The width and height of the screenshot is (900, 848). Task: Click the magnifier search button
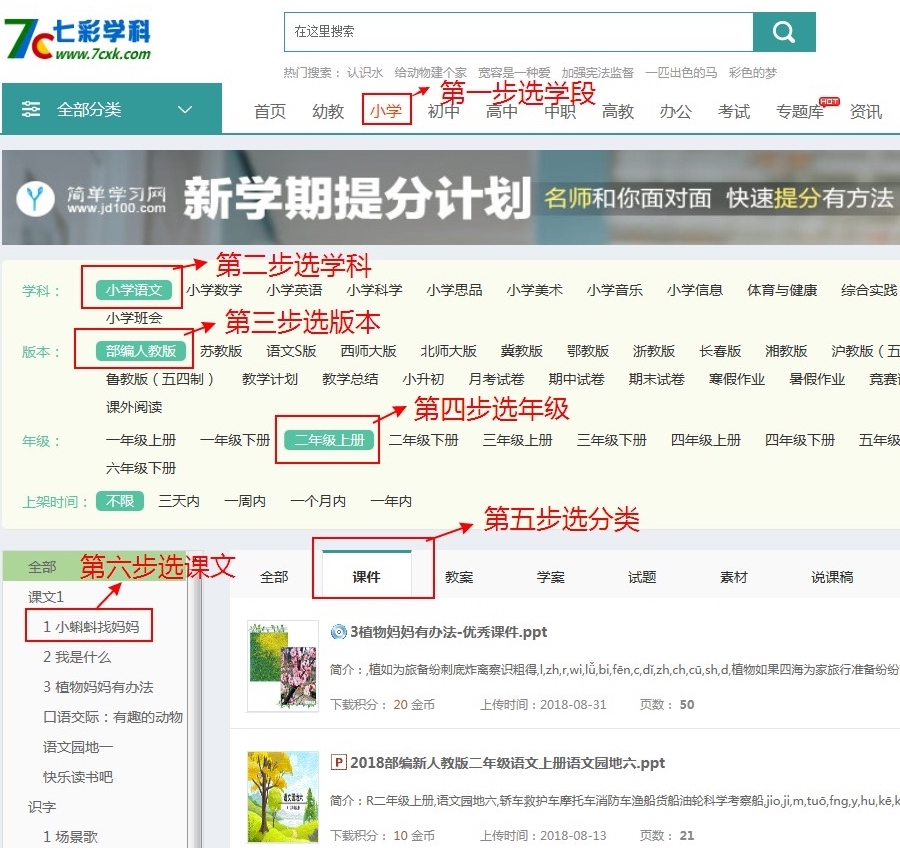click(x=784, y=32)
